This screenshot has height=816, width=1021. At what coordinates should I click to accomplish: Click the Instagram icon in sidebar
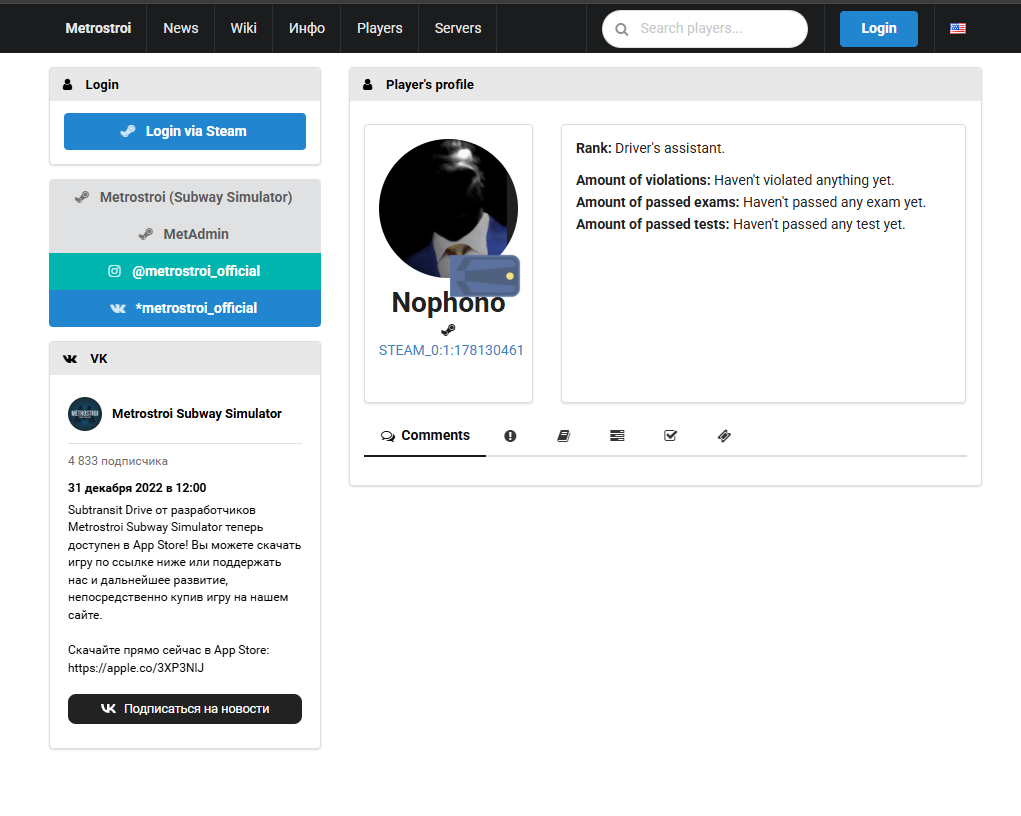(114, 271)
